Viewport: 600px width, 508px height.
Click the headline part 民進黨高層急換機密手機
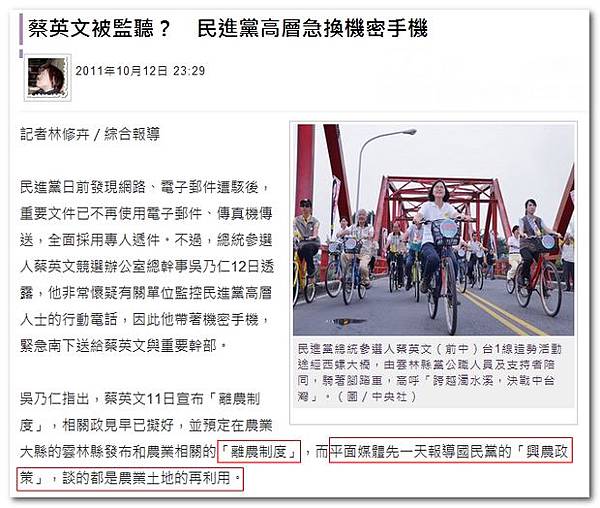313,28
